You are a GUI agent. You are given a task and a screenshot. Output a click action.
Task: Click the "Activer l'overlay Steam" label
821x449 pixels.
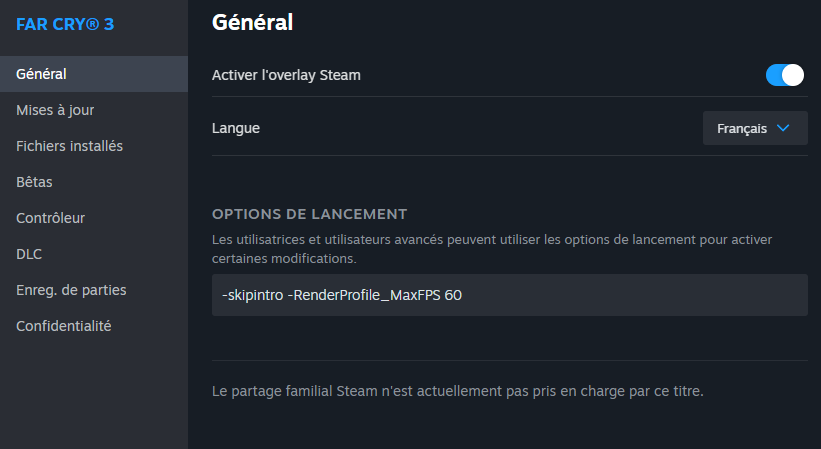click(286, 75)
